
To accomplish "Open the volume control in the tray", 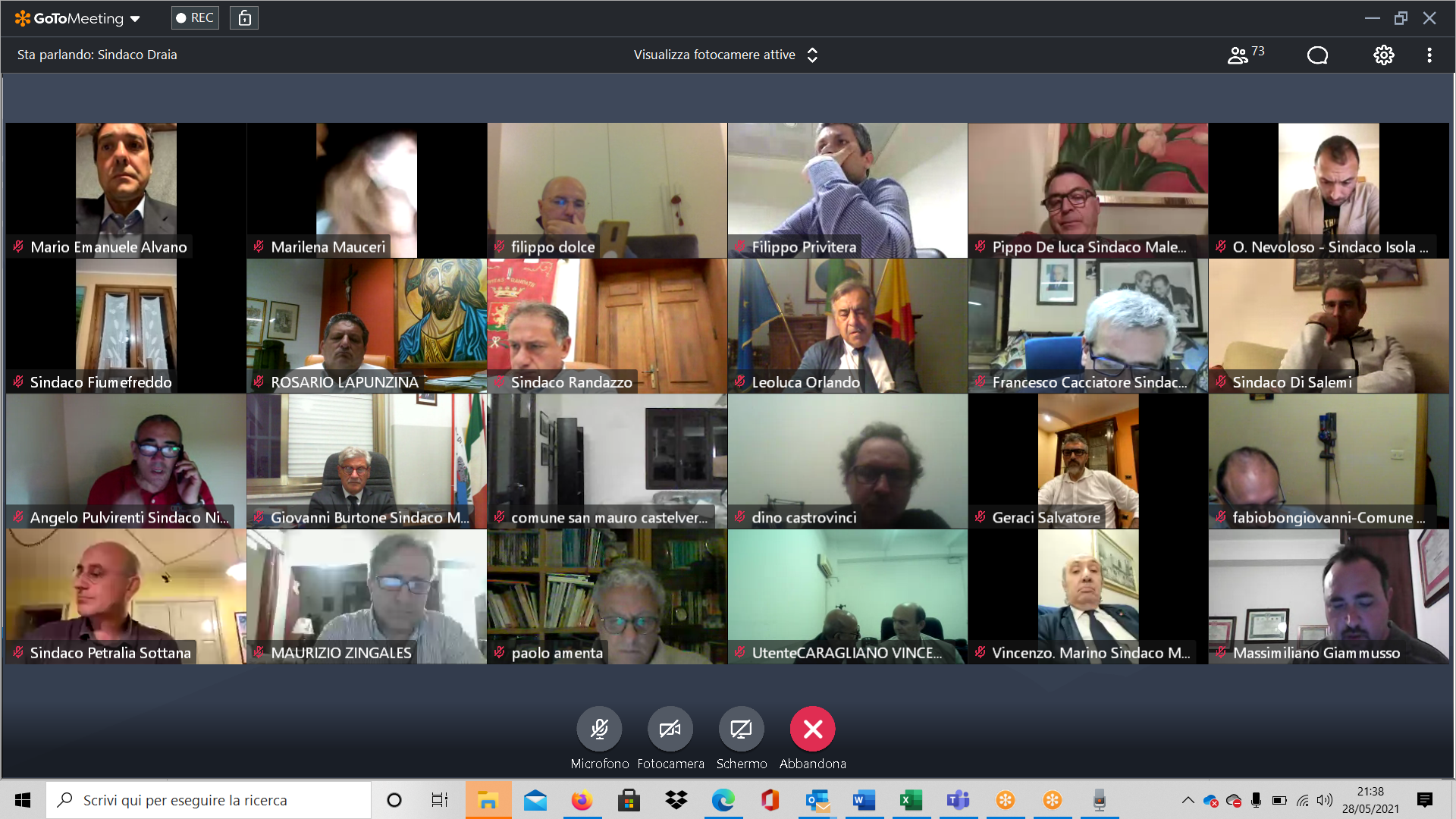I will point(1325,800).
